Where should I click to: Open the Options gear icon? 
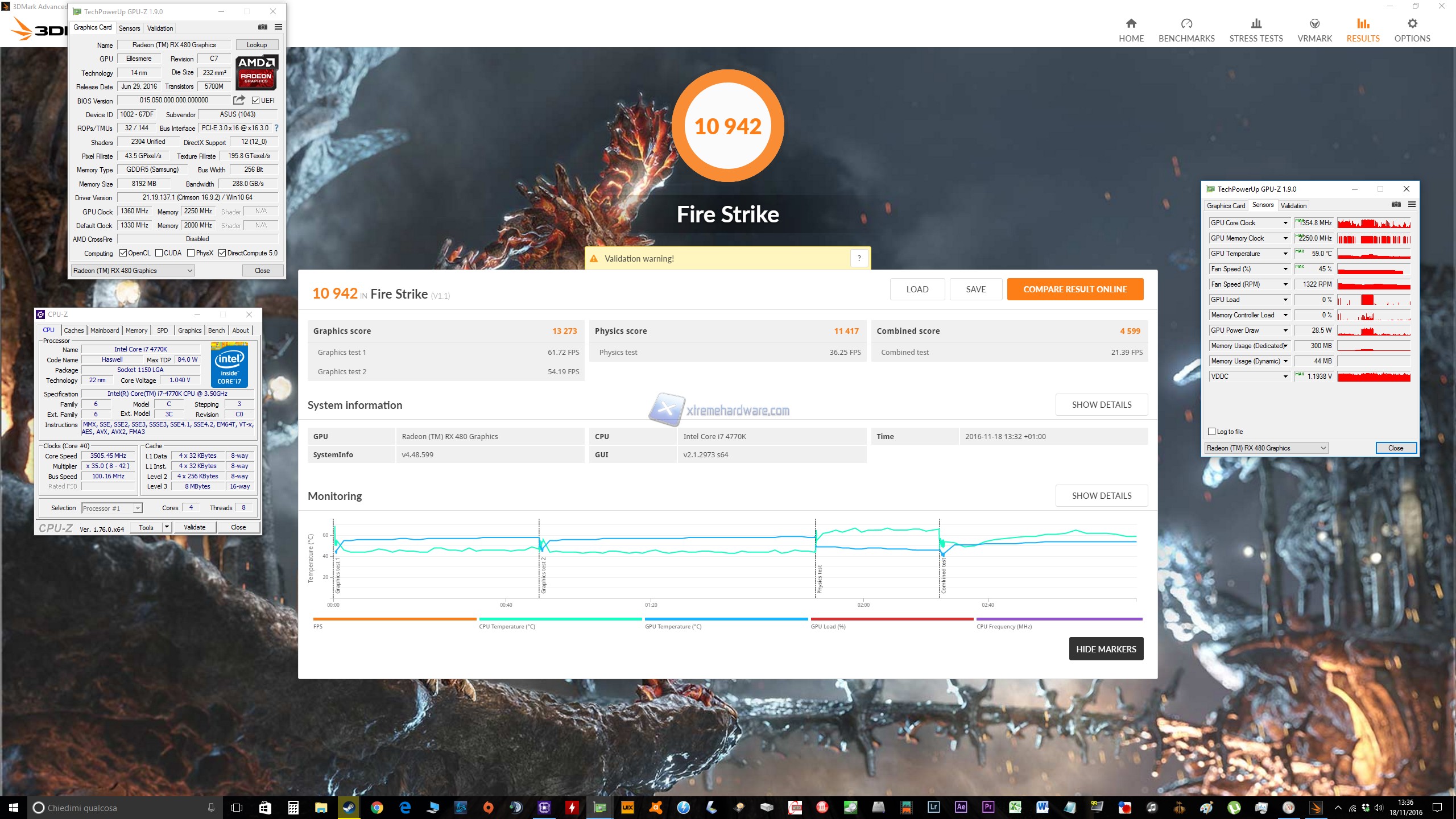tap(1412, 24)
